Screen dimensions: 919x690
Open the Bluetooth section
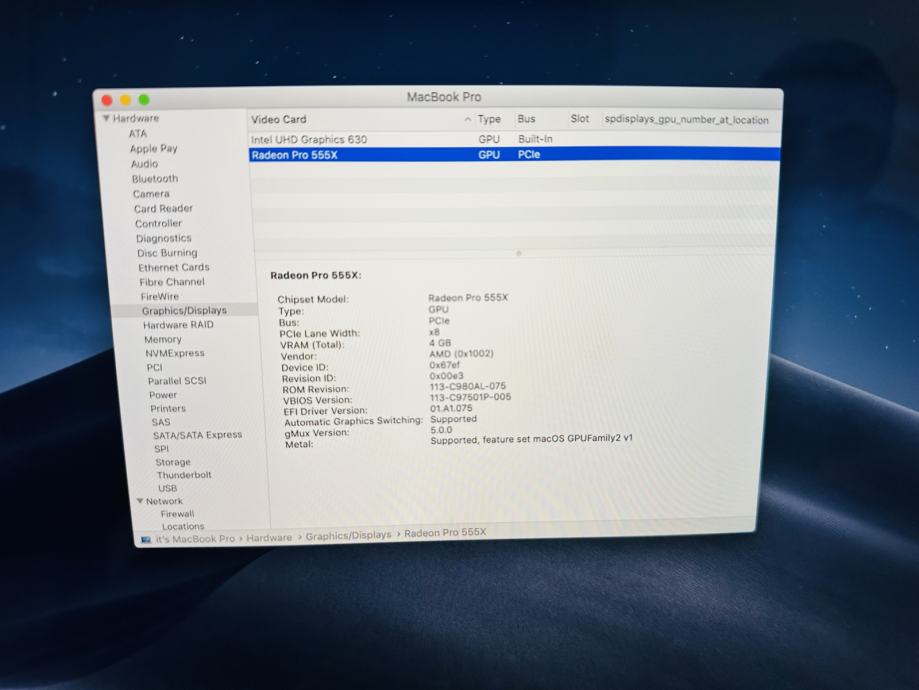pyautogui.click(x=155, y=179)
